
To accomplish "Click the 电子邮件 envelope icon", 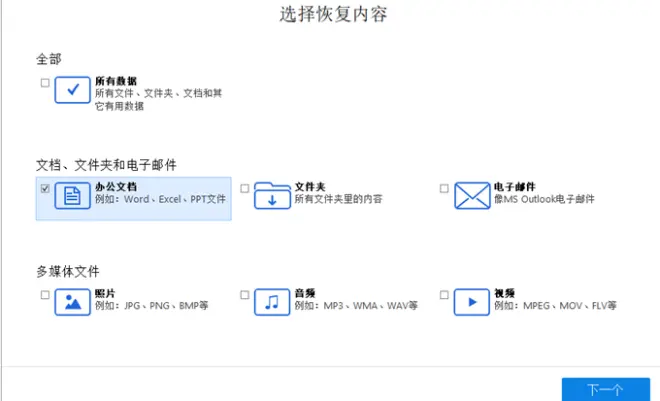I will 472,196.
